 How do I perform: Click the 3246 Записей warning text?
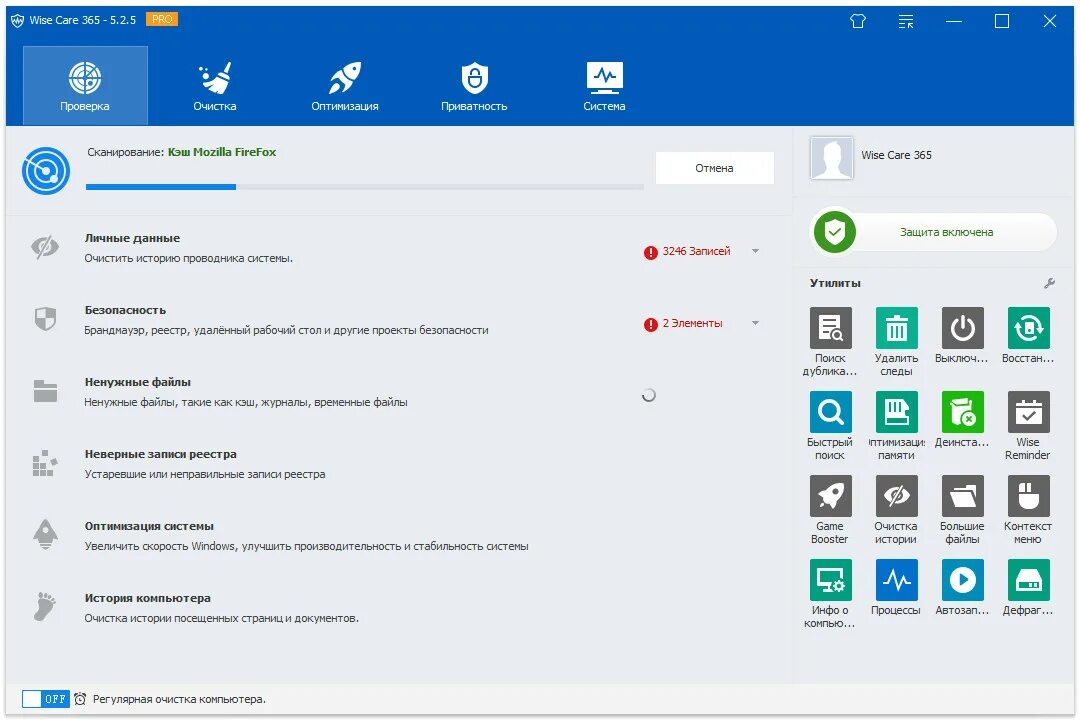[696, 251]
